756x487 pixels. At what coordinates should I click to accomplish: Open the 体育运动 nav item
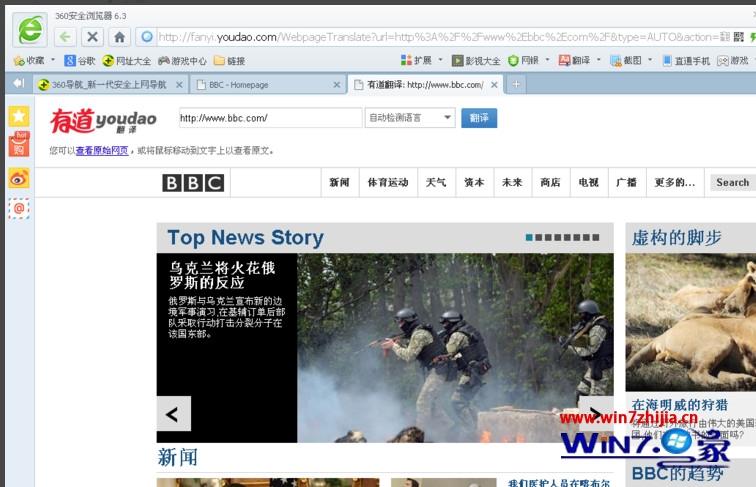[388, 183]
